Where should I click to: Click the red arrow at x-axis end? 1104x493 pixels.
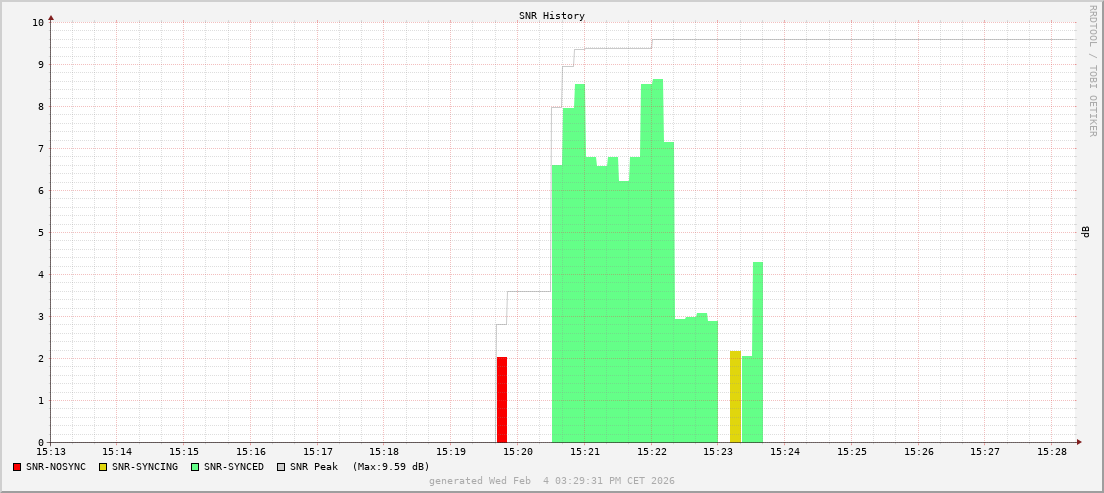[x=1079, y=442]
